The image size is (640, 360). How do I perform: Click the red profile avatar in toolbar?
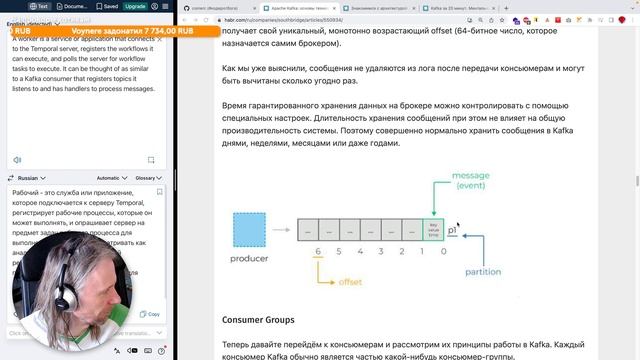click(622, 20)
